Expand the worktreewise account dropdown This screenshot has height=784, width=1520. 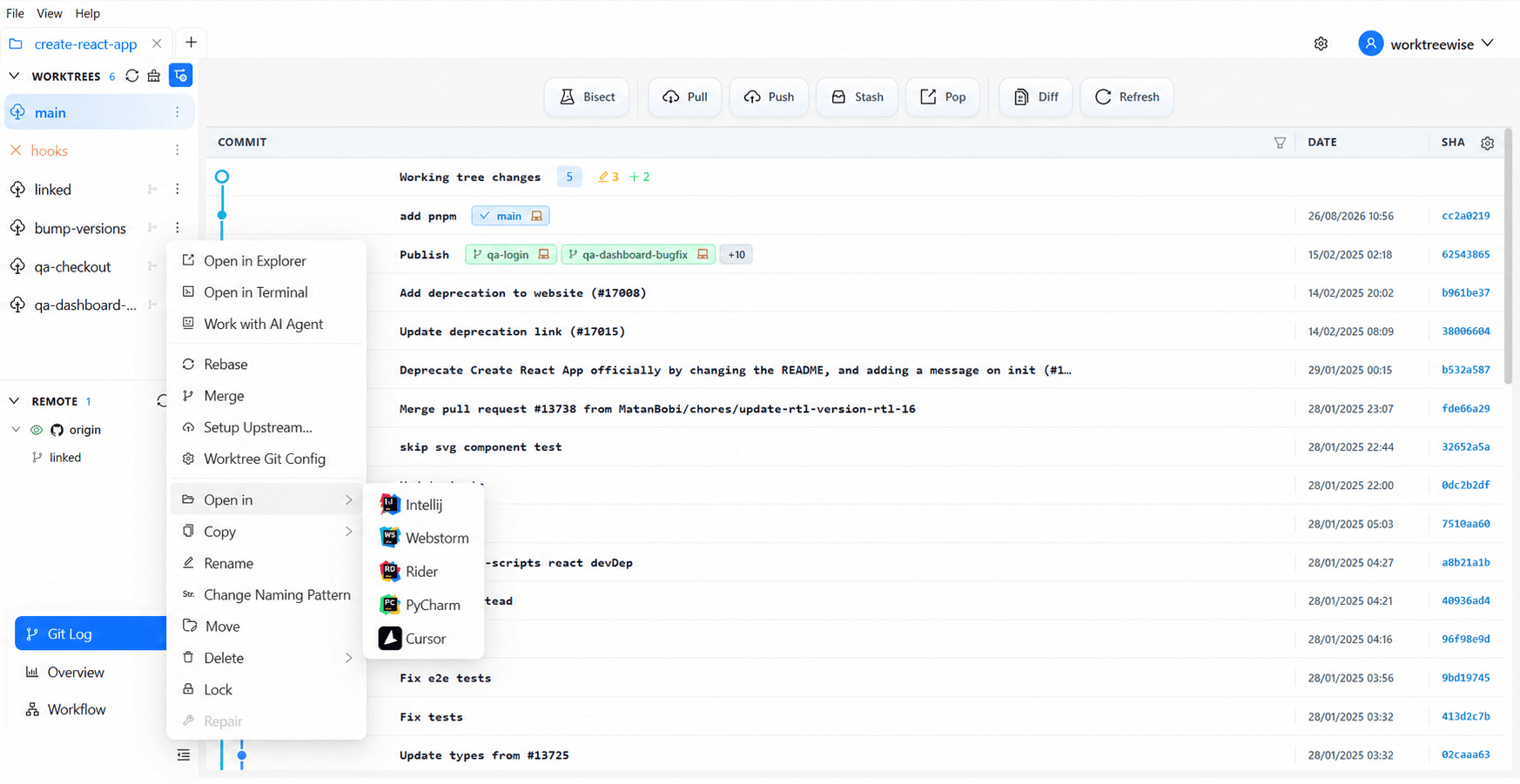1487,44
